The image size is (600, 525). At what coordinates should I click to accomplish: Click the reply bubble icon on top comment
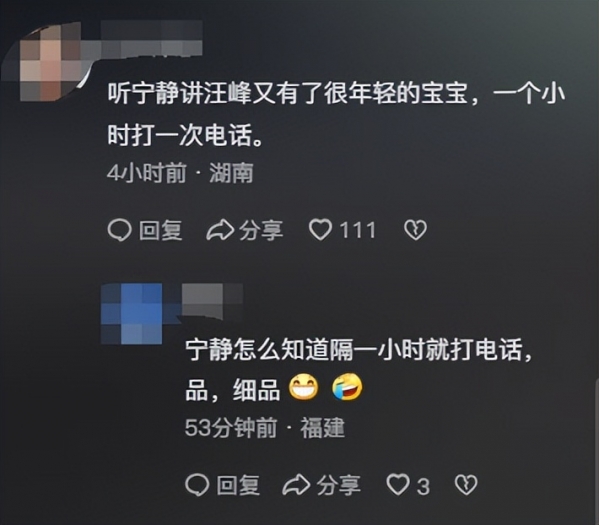120,230
